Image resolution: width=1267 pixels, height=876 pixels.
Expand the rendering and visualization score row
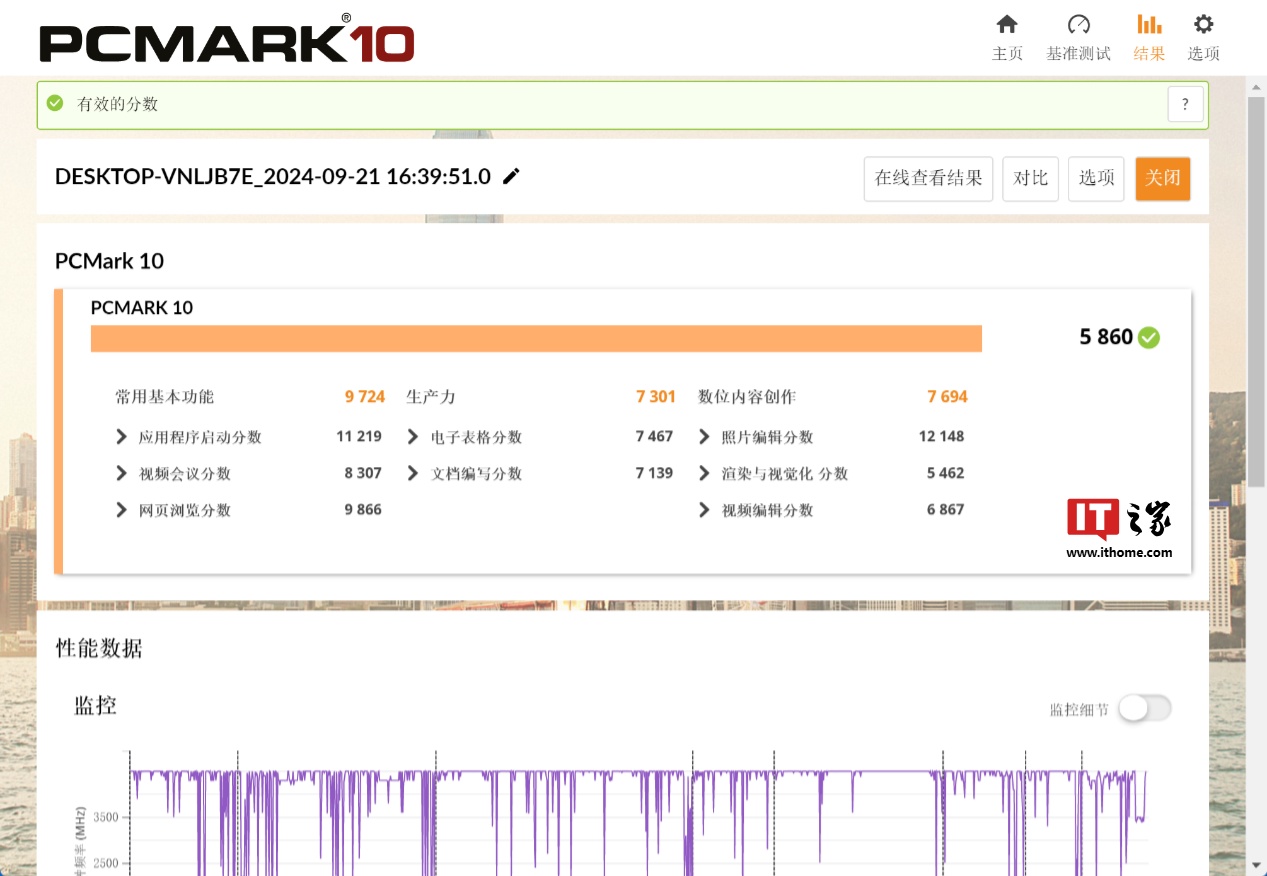[x=704, y=474]
